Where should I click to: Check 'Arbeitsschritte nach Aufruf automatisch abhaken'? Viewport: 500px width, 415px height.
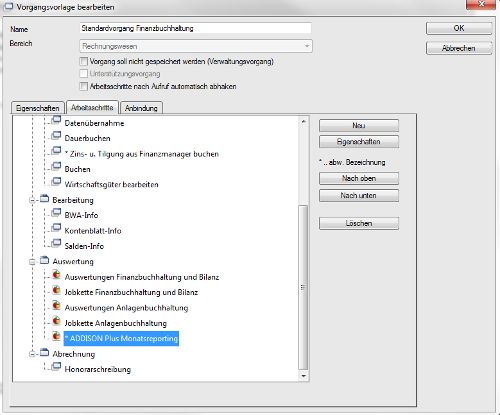point(83,86)
